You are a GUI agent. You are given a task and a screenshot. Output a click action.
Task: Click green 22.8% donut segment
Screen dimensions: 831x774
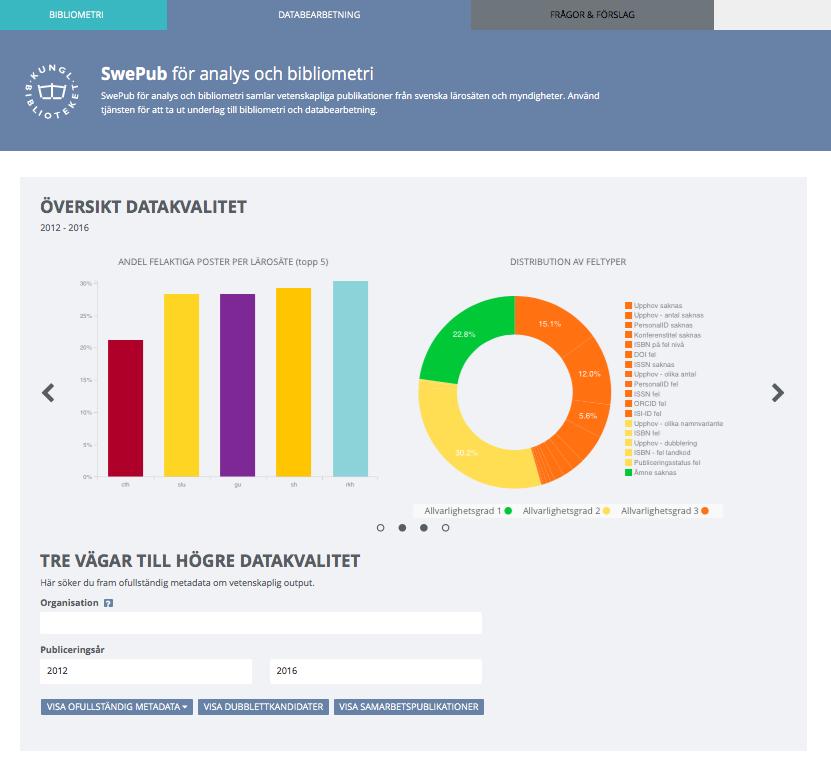tap(464, 334)
